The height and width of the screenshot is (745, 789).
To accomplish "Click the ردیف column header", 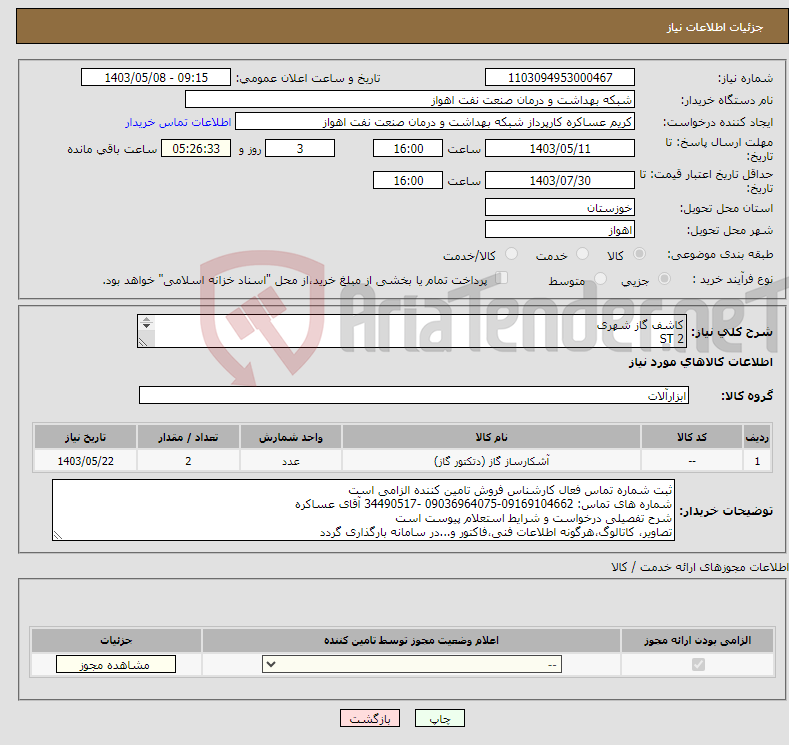I will tap(757, 437).
